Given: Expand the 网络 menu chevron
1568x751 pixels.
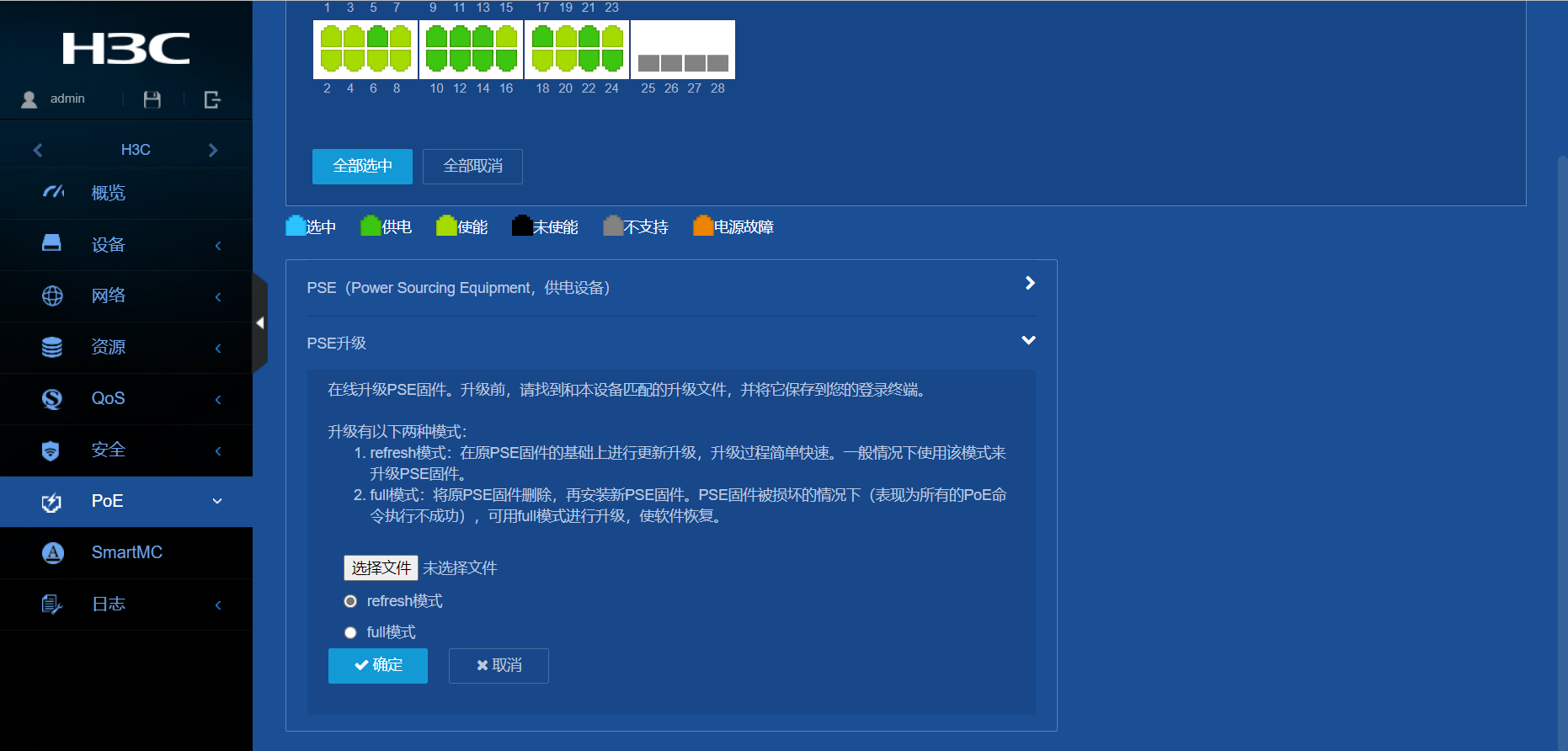Looking at the screenshot, I should coord(218,296).
